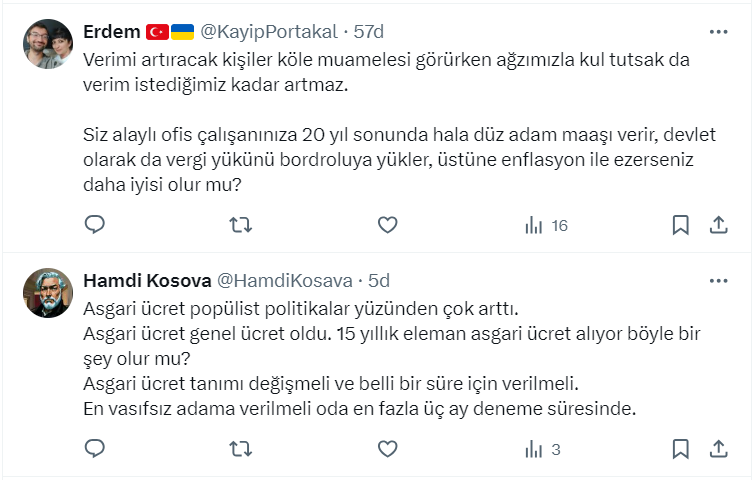Like Erdem's tweet
756x480 pixels.
(387, 225)
